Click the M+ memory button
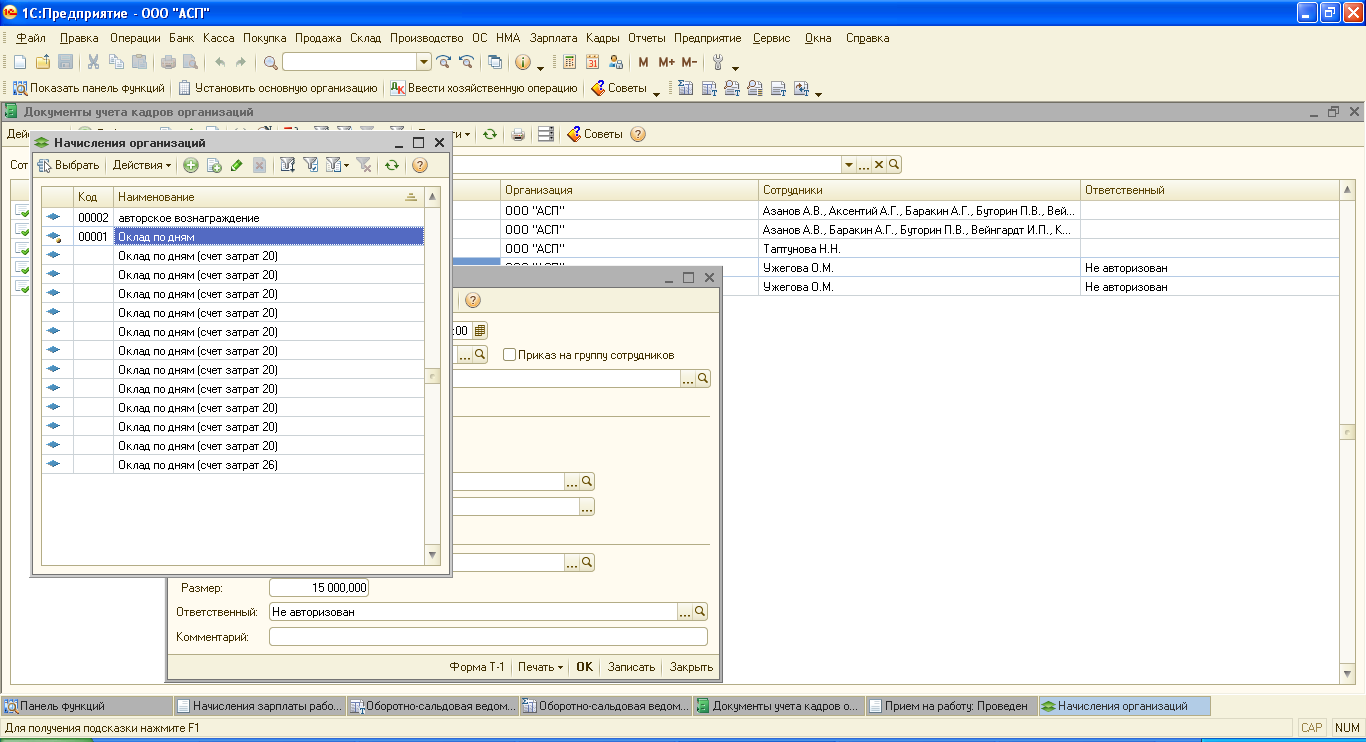Image resolution: width=1366 pixels, height=742 pixels. [667, 62]
